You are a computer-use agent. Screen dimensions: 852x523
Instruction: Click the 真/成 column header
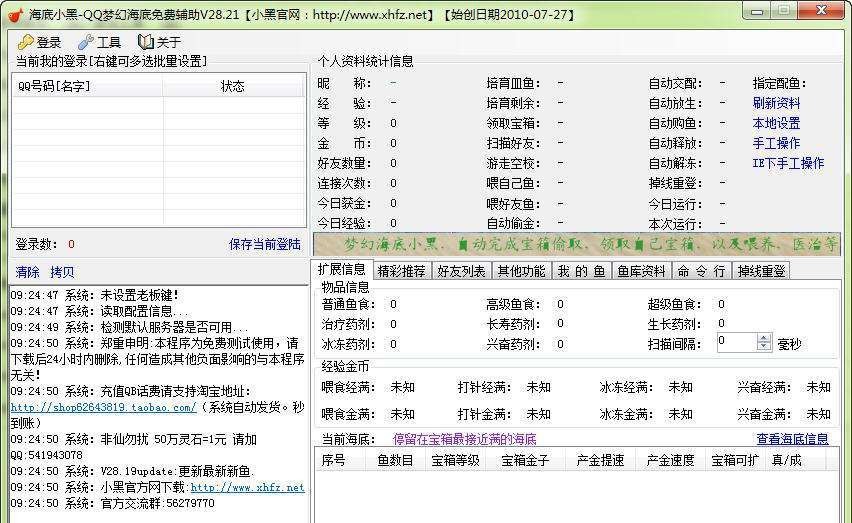(x=795, y=460)
